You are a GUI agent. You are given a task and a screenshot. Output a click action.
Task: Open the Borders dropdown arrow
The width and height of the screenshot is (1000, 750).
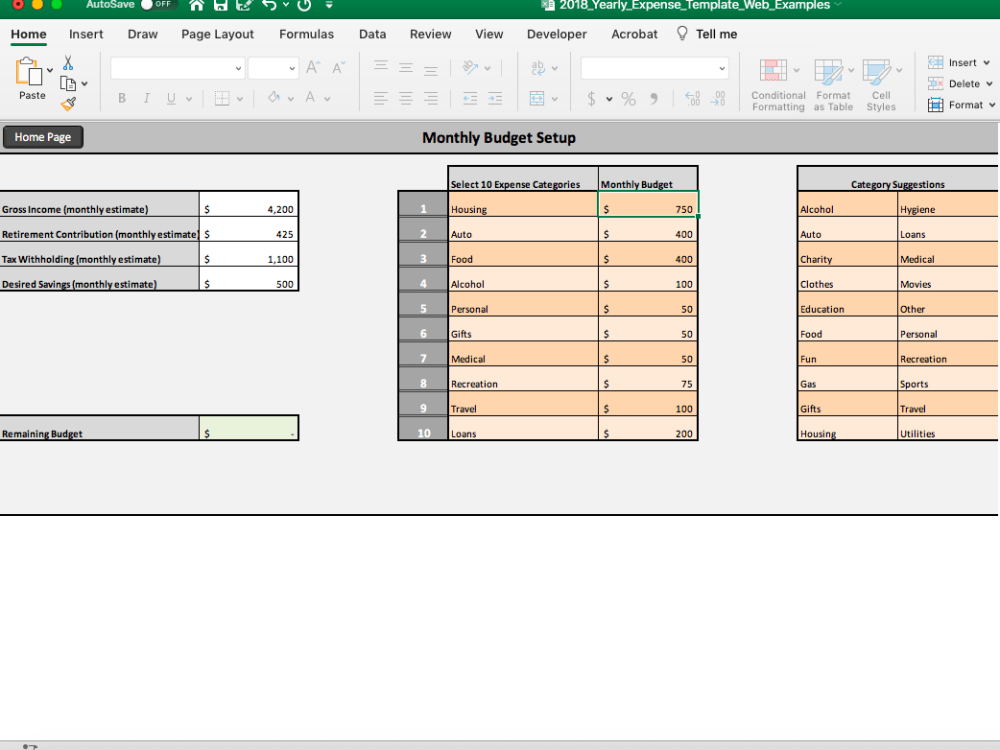pos(240,98)
